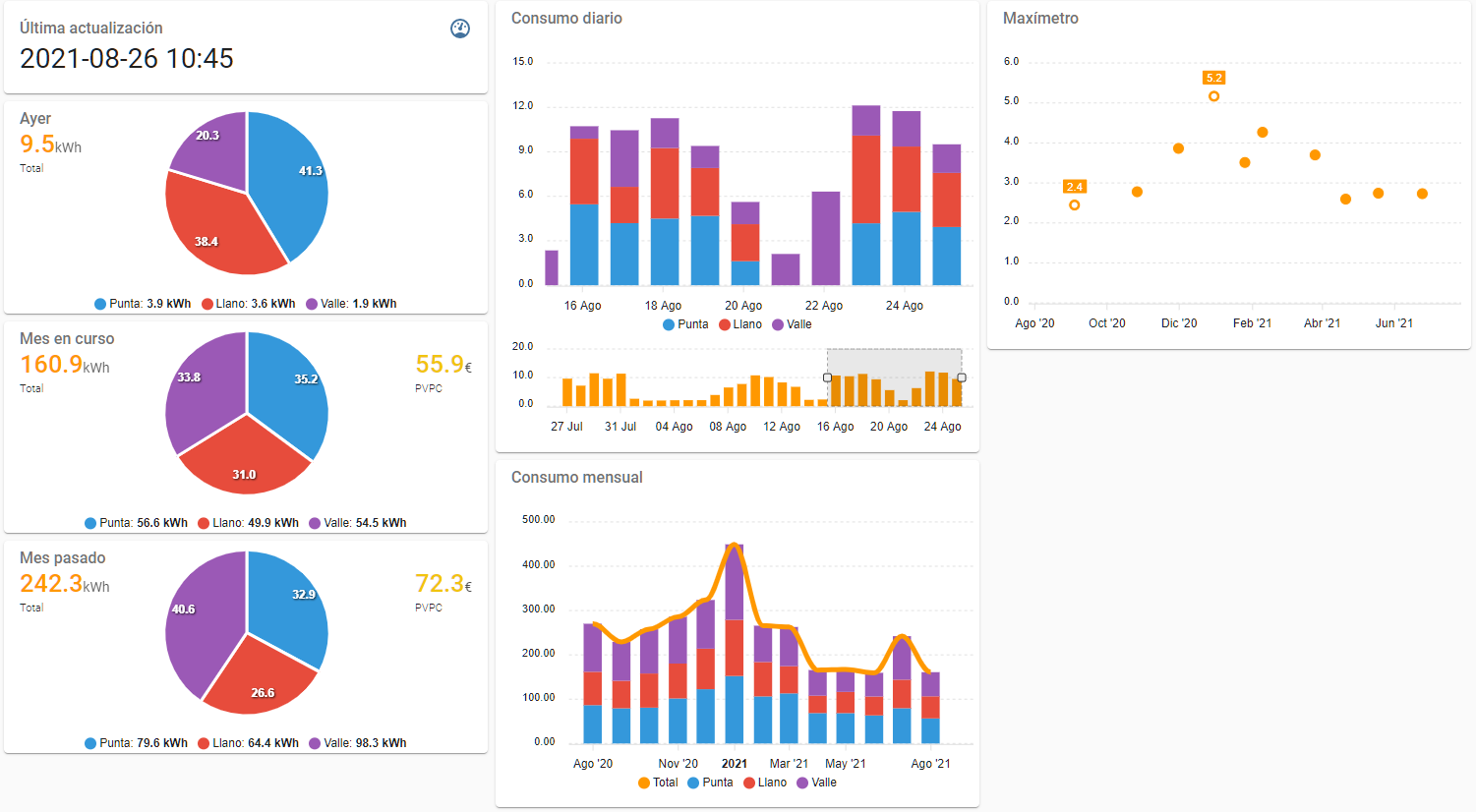Click the 5.2 peak point in Maxímetro chart
Image resolution: width=1476 pixels, height=812 pixels.
pos(1214,96)
